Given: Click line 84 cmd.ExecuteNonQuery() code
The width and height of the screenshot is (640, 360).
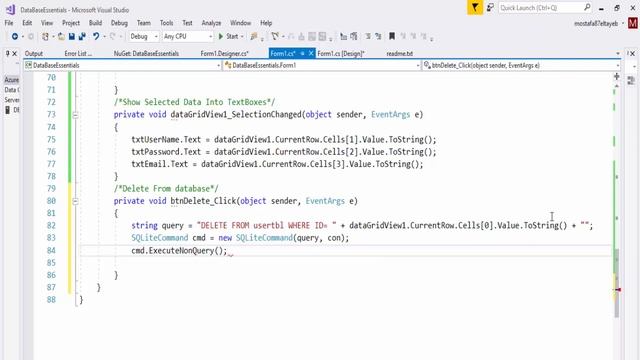Looking at the screenshot, I should click(179, 251).
